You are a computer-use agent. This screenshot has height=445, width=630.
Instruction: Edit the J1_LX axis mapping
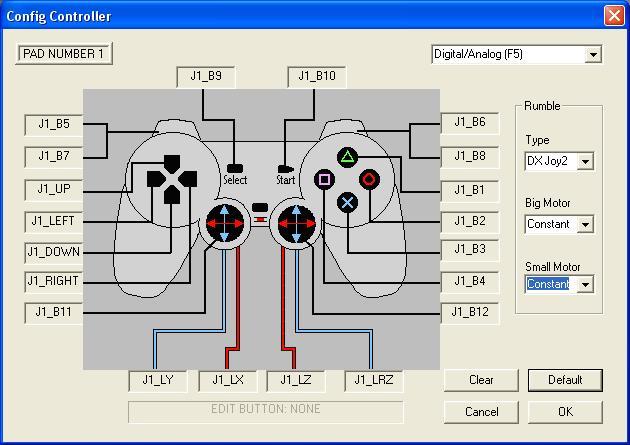tap(228, 380)
